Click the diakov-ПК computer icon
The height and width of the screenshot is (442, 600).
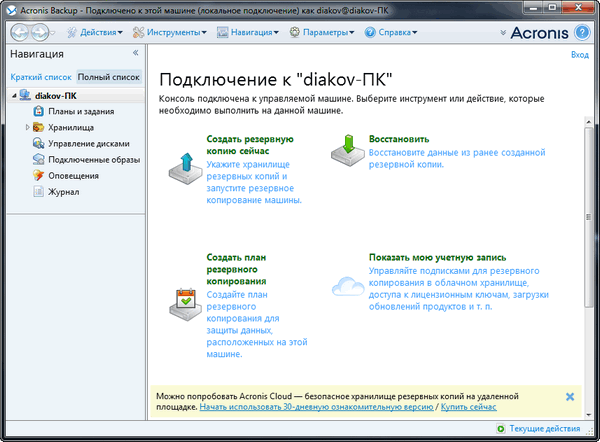25,95
